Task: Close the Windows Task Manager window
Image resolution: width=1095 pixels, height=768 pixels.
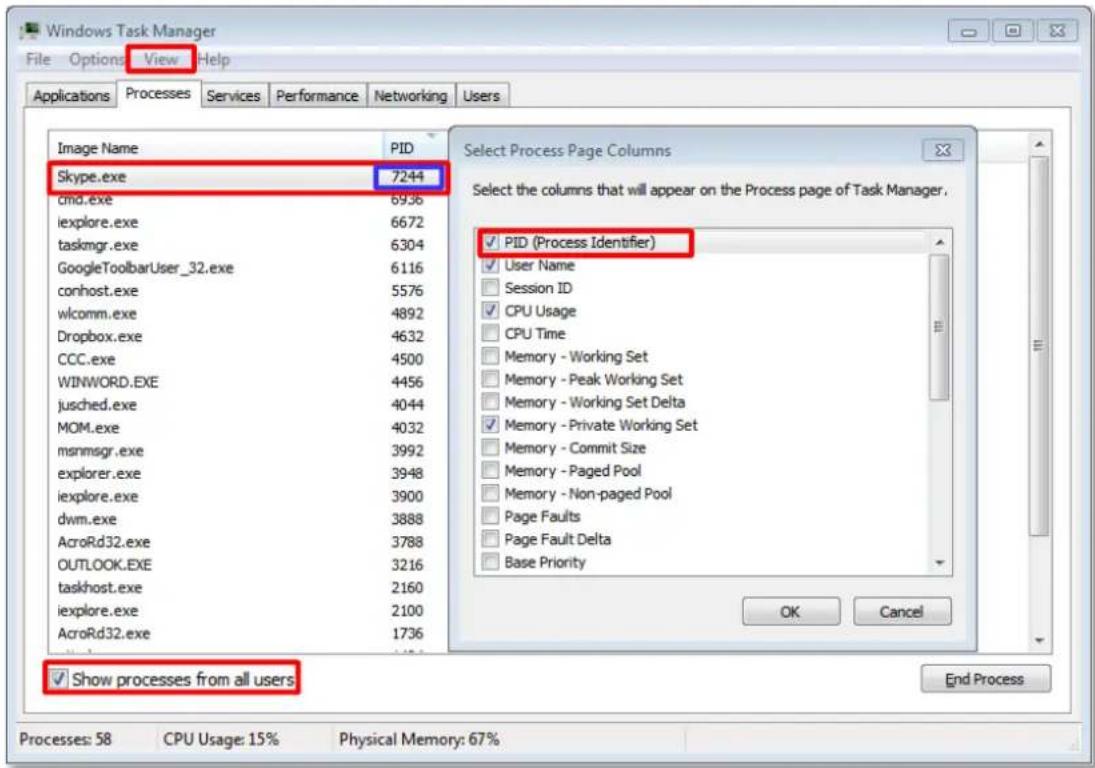Action: (1057, 31)
